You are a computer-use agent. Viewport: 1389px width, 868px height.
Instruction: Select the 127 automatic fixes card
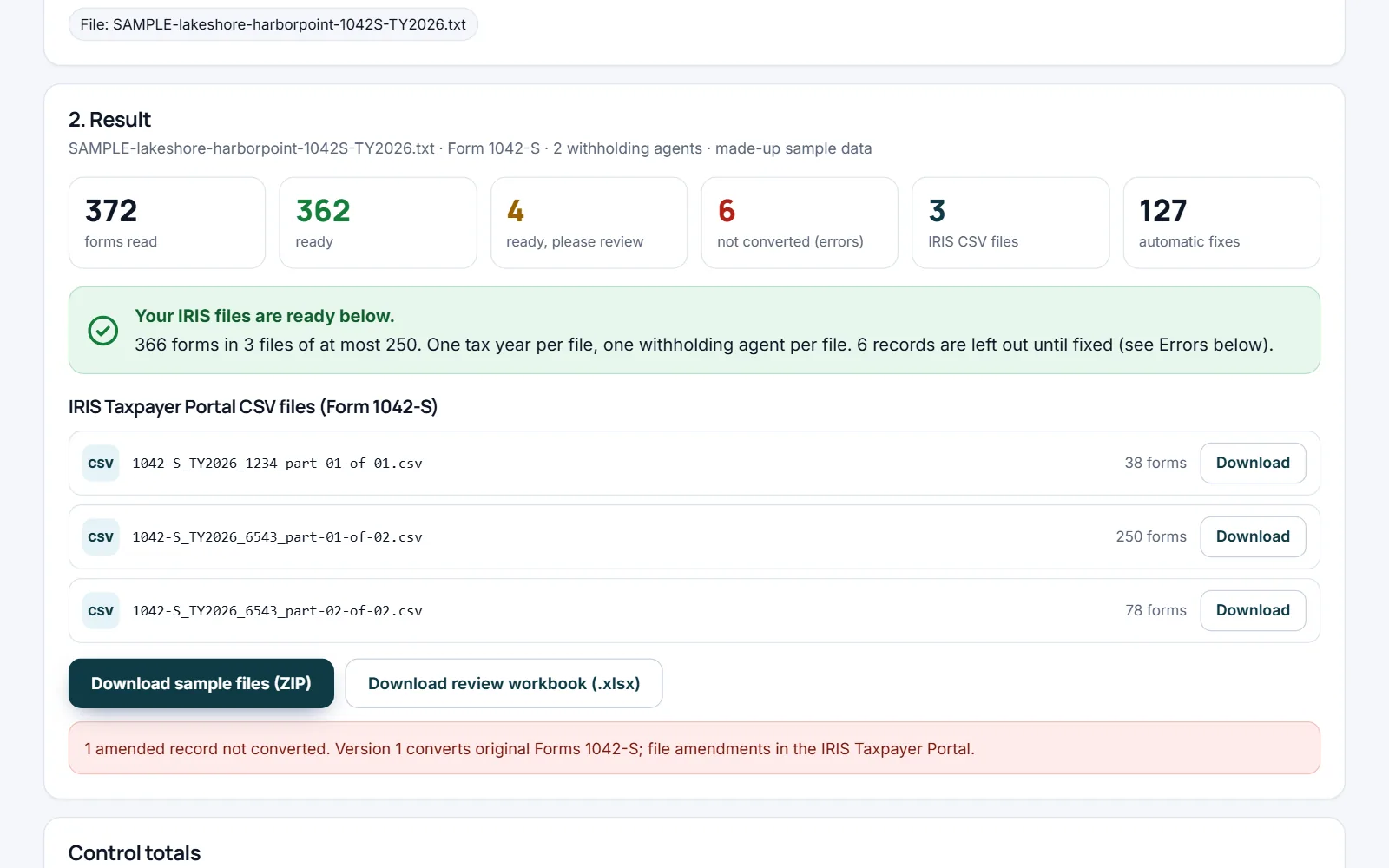(x=1221, y=223)
